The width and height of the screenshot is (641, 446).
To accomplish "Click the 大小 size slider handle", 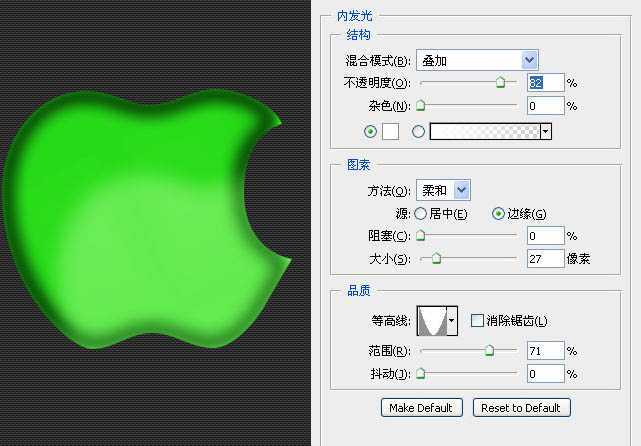I will [437, 258].
